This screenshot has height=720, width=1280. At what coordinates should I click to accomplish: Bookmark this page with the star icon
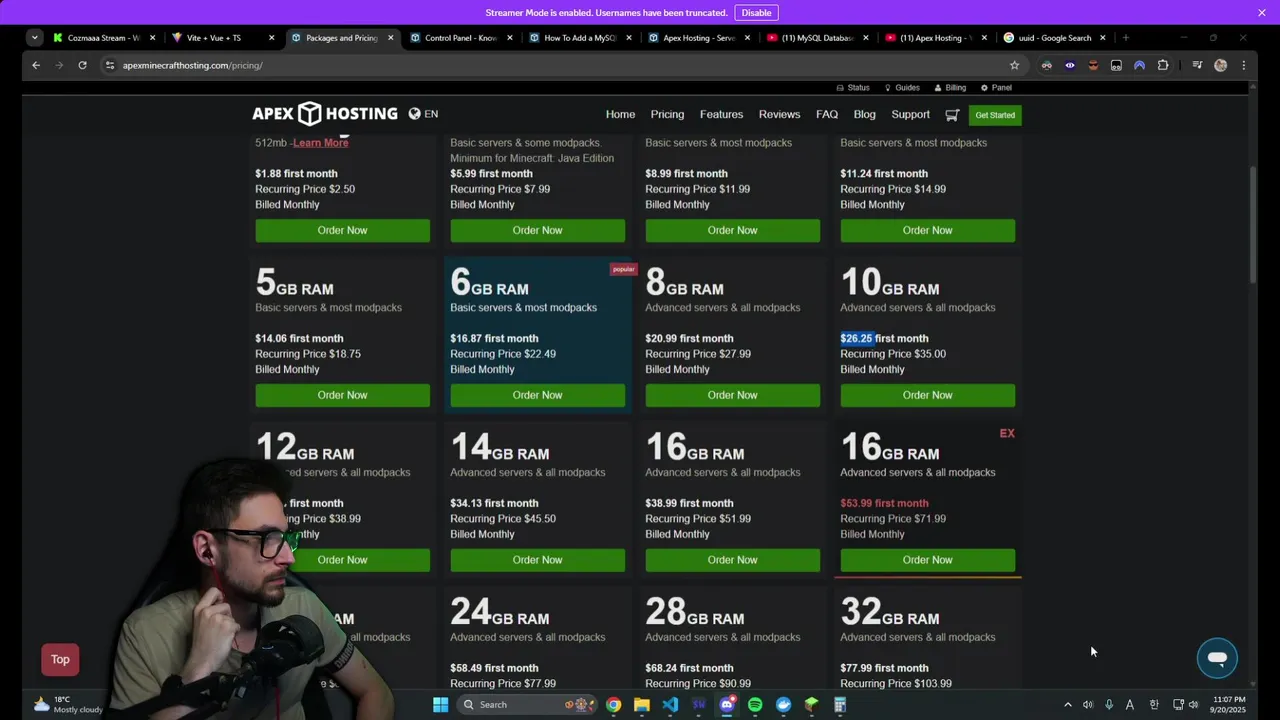click(1014, 65)
